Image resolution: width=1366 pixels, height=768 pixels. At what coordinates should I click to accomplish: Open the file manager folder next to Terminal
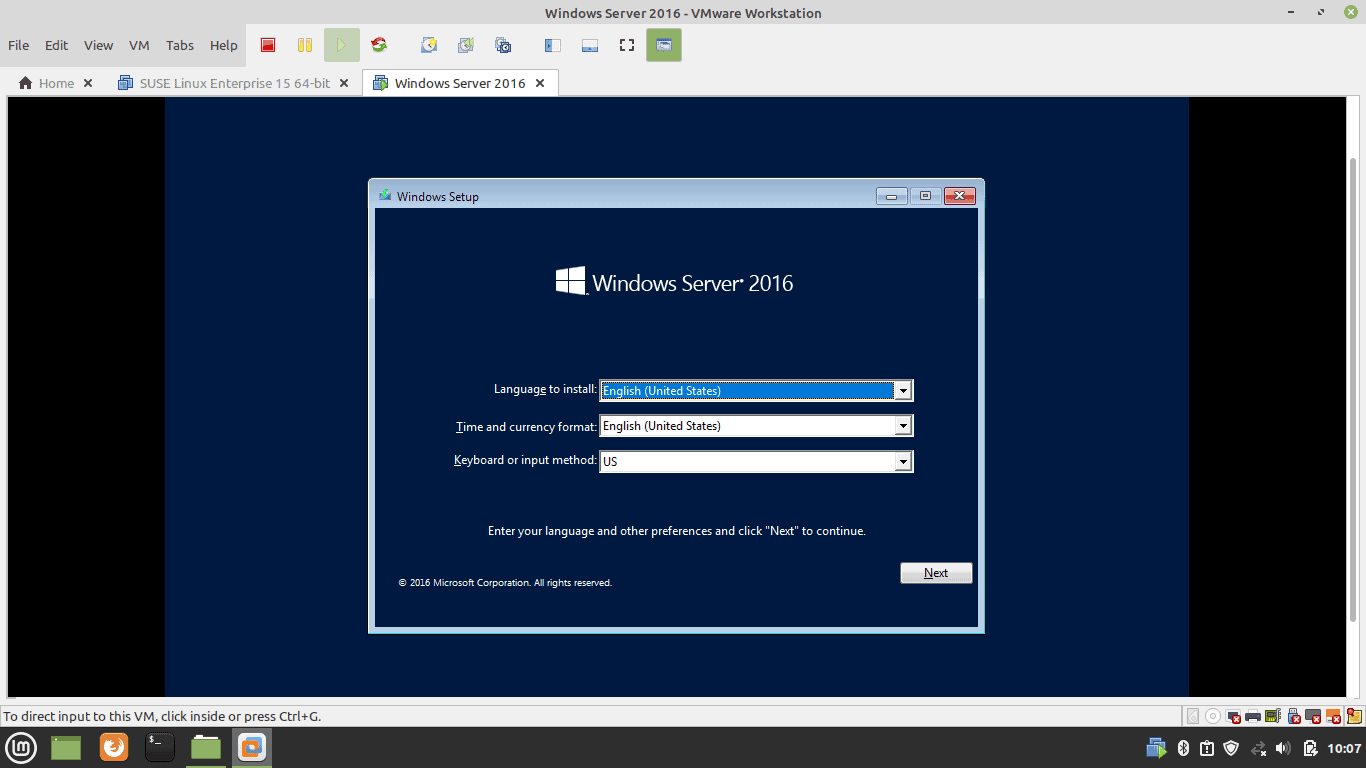point(206,747)
